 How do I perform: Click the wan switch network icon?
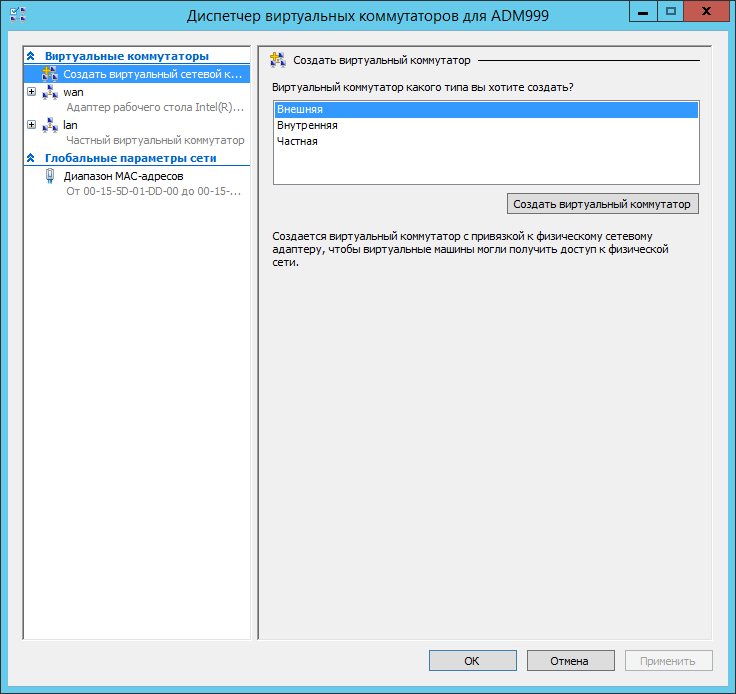click(x=50, y=92)
